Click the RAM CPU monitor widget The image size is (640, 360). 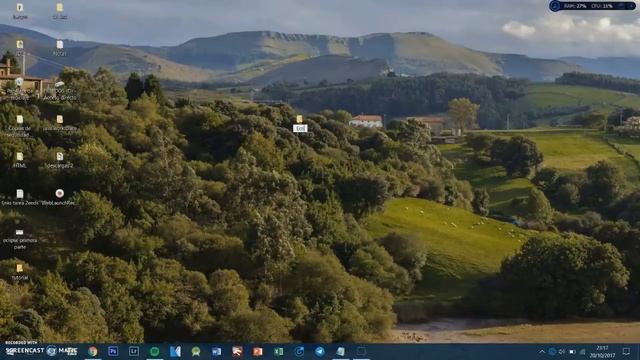(x=592, y=6)
